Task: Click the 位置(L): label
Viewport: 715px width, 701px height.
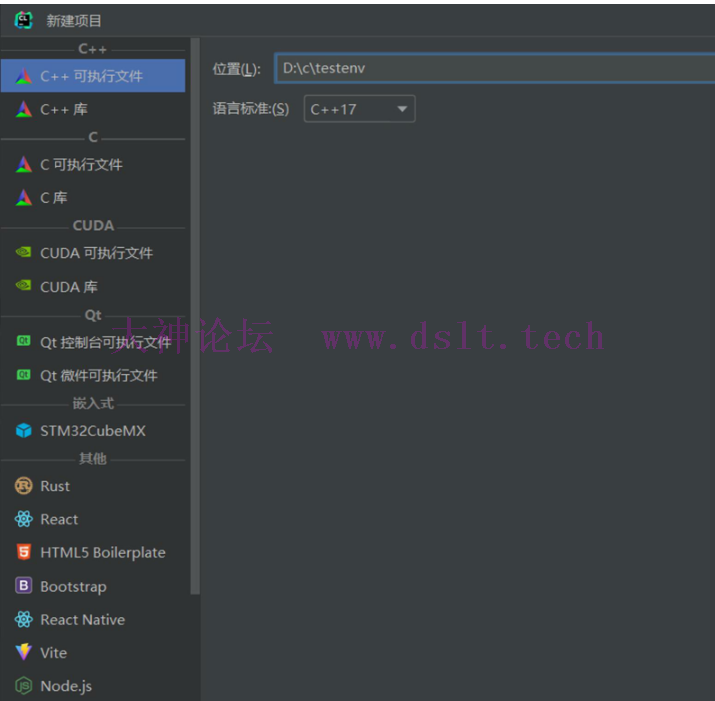Action: (x=237, y=69)
